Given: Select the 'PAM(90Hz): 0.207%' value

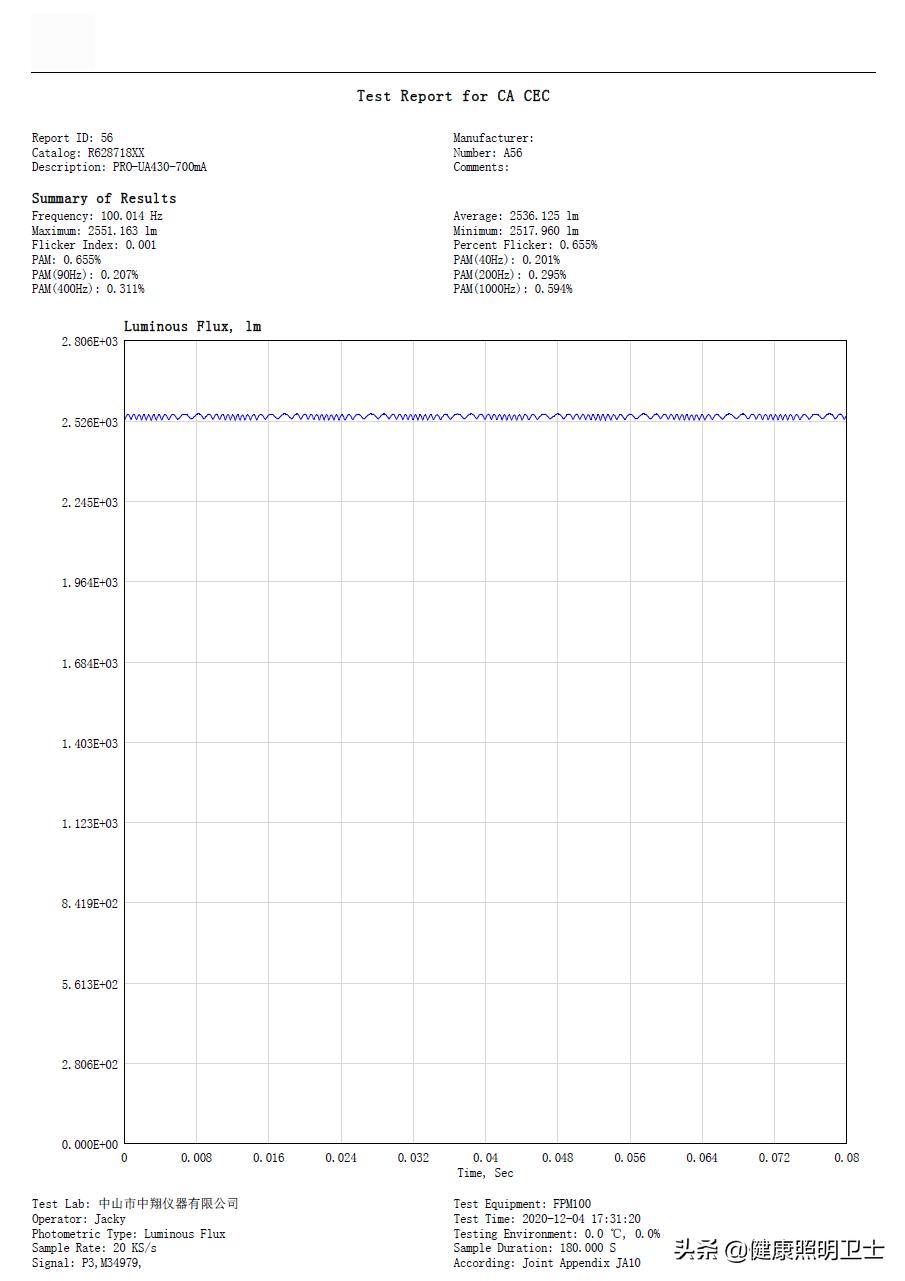Looking at the screenshot, I should pos(85,275).
